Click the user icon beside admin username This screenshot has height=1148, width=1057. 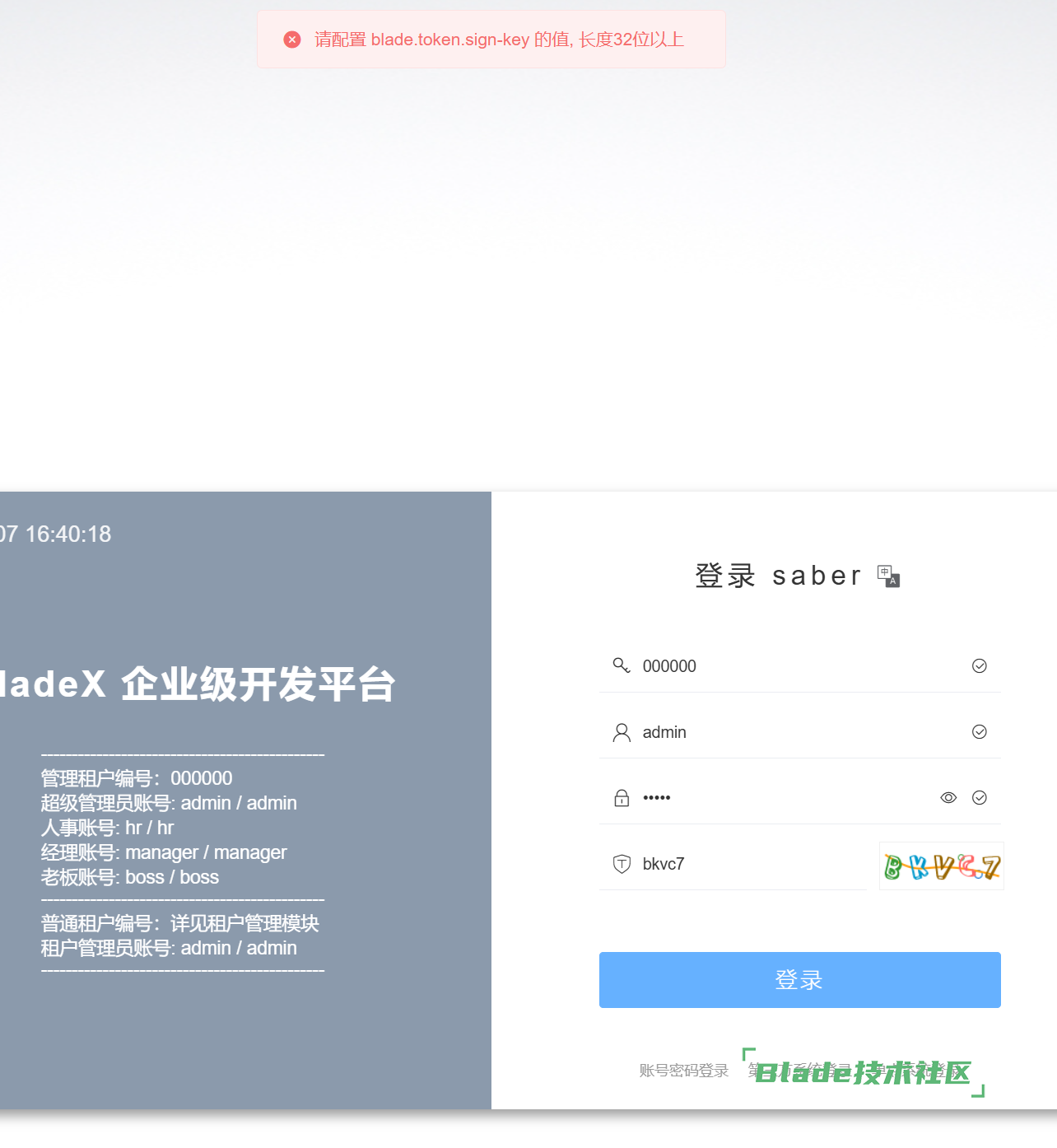coord(622,732)
